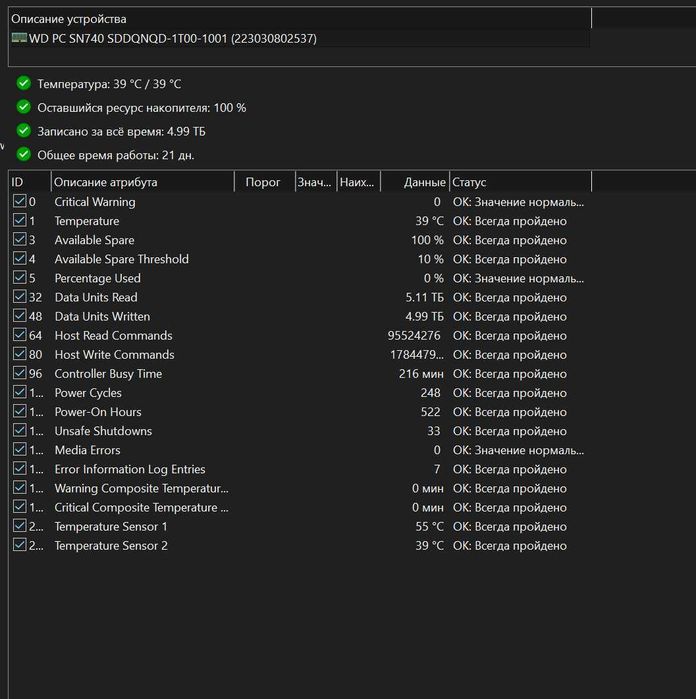The width and height of the screenshot is (696, 699).
Task: Click the Порог column header
Action: point(263,182)
